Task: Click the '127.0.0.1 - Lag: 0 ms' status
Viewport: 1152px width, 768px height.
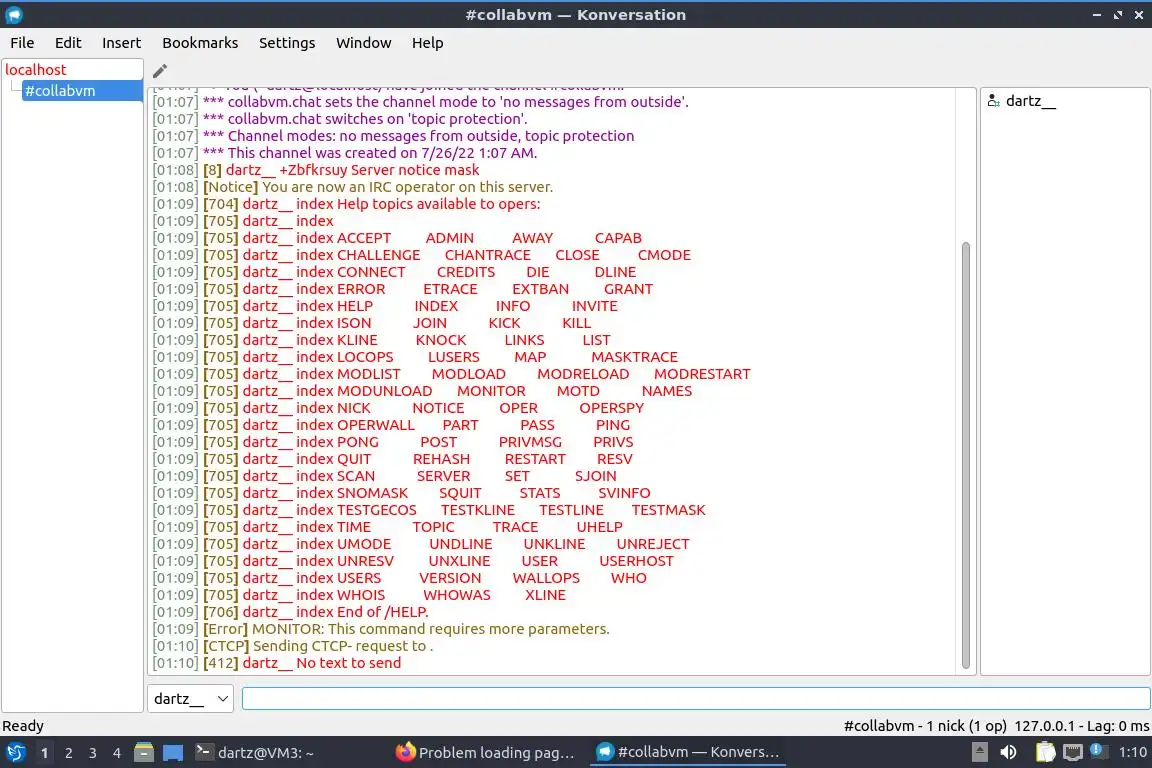Action: coord(1081,726)
